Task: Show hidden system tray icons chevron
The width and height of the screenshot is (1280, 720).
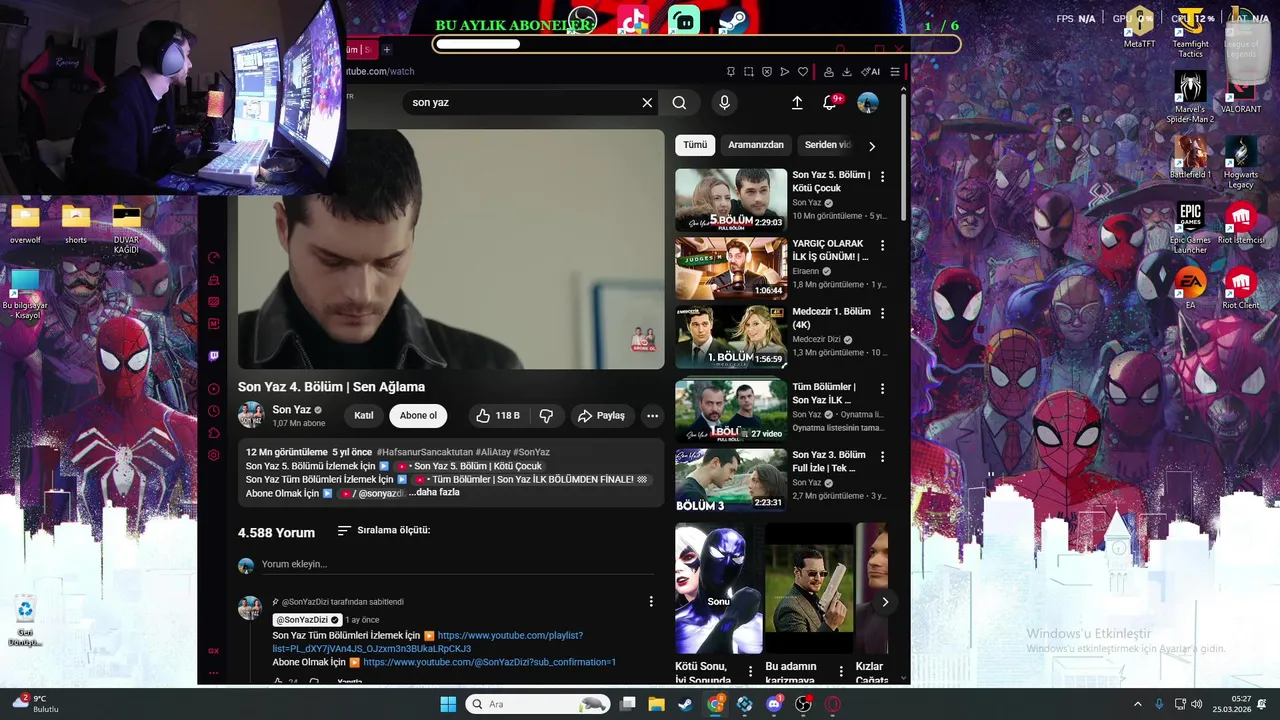Action: [1137, 704]
